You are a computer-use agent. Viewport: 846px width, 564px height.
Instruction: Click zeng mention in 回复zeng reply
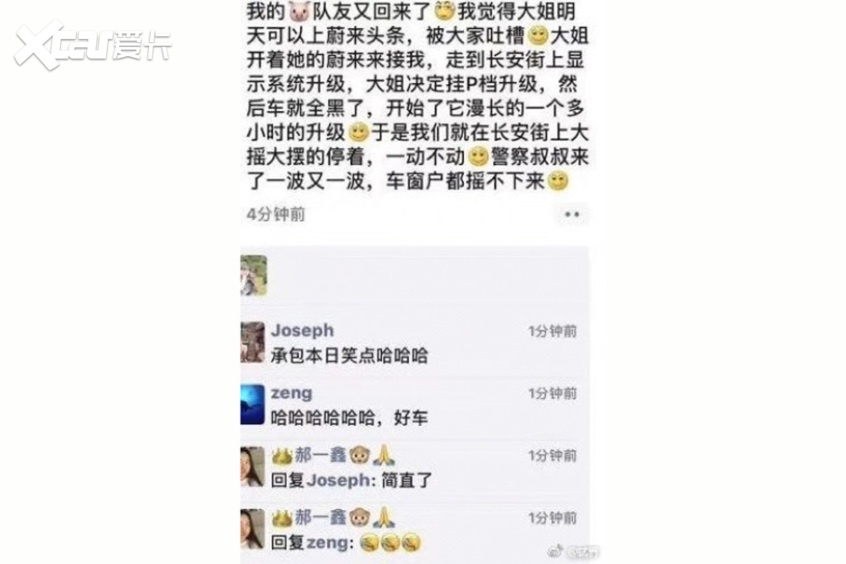click(x=330, y=542)
